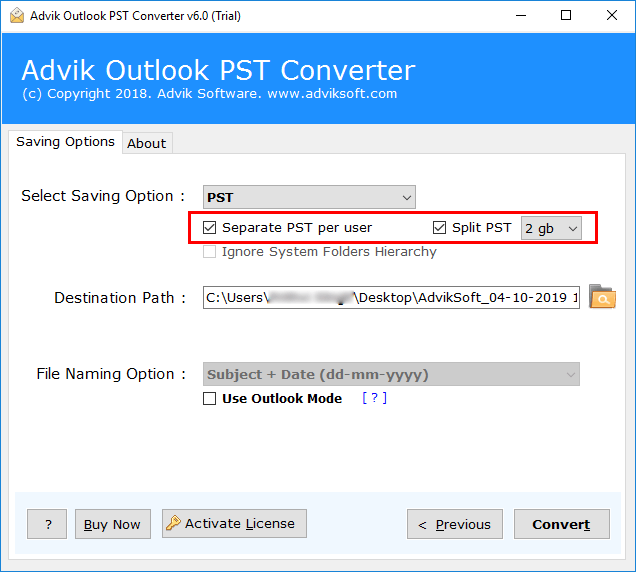Image resolution: width=636 pixels, height=572 pixels.
Task: Switch to the About tab
Action: [147, 143]
